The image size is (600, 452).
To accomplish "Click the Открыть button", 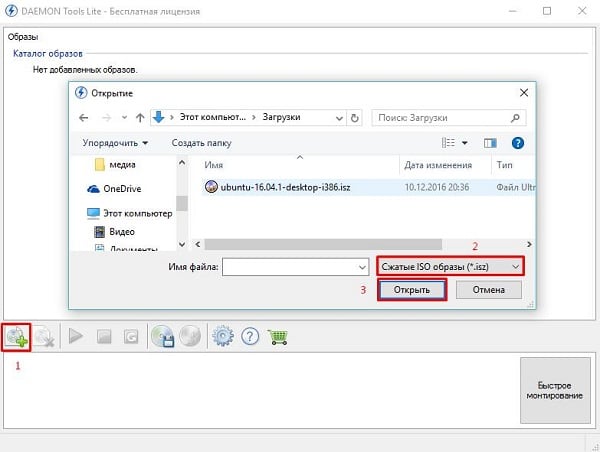I will (412, 290).
